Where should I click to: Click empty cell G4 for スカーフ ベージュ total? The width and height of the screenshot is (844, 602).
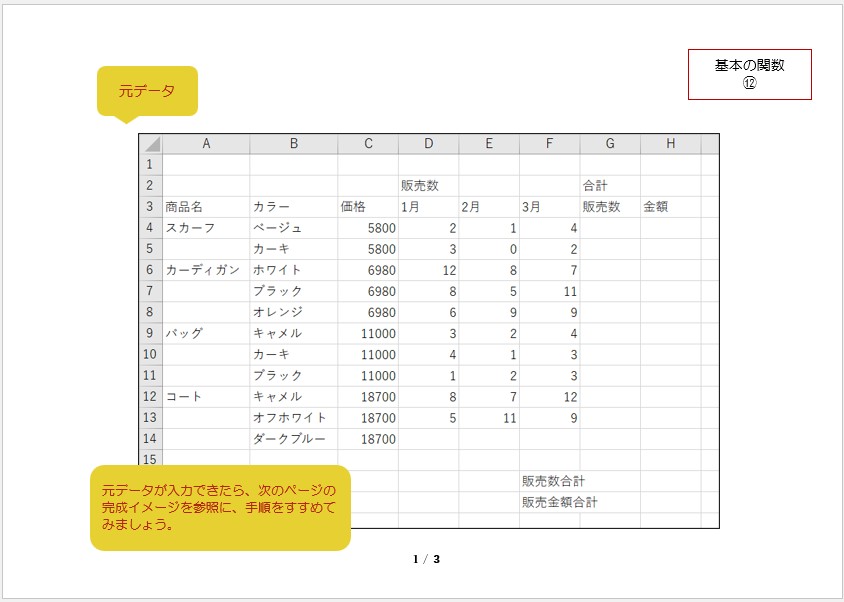pos(610,228)
